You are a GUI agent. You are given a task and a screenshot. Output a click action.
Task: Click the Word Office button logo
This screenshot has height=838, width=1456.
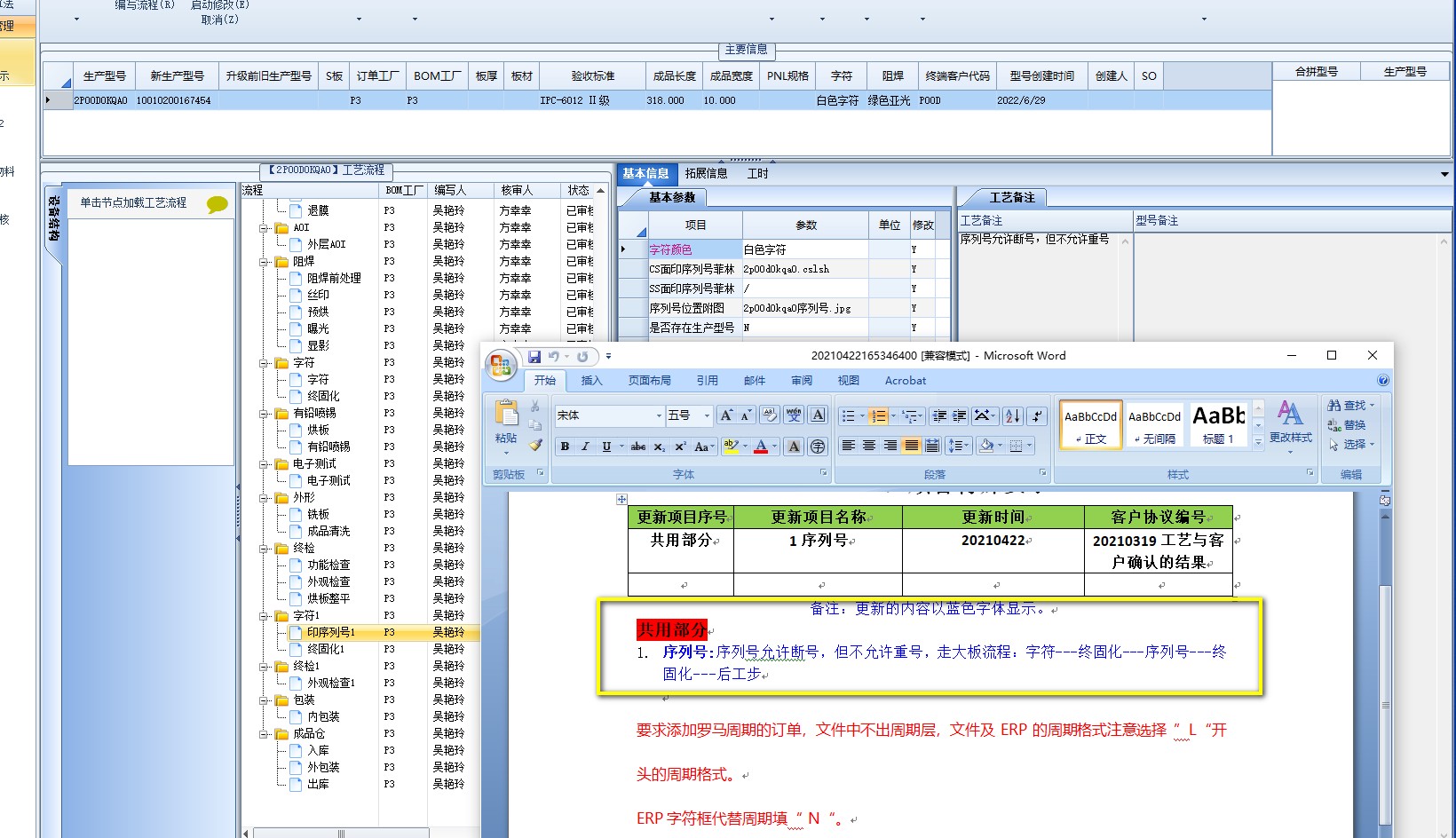click(x=502, y=365)
